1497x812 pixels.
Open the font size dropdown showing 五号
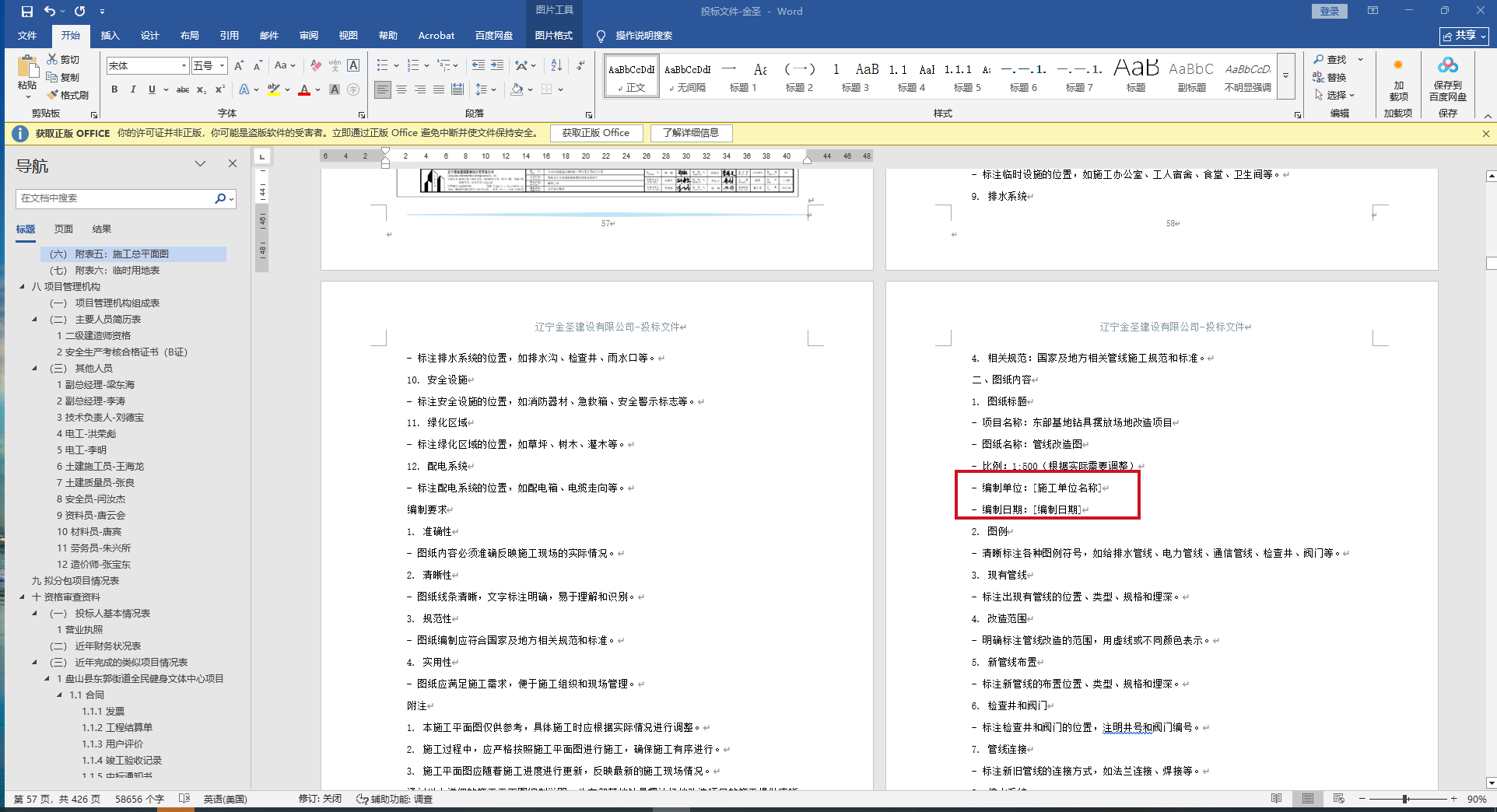click(x=223, y=66)
